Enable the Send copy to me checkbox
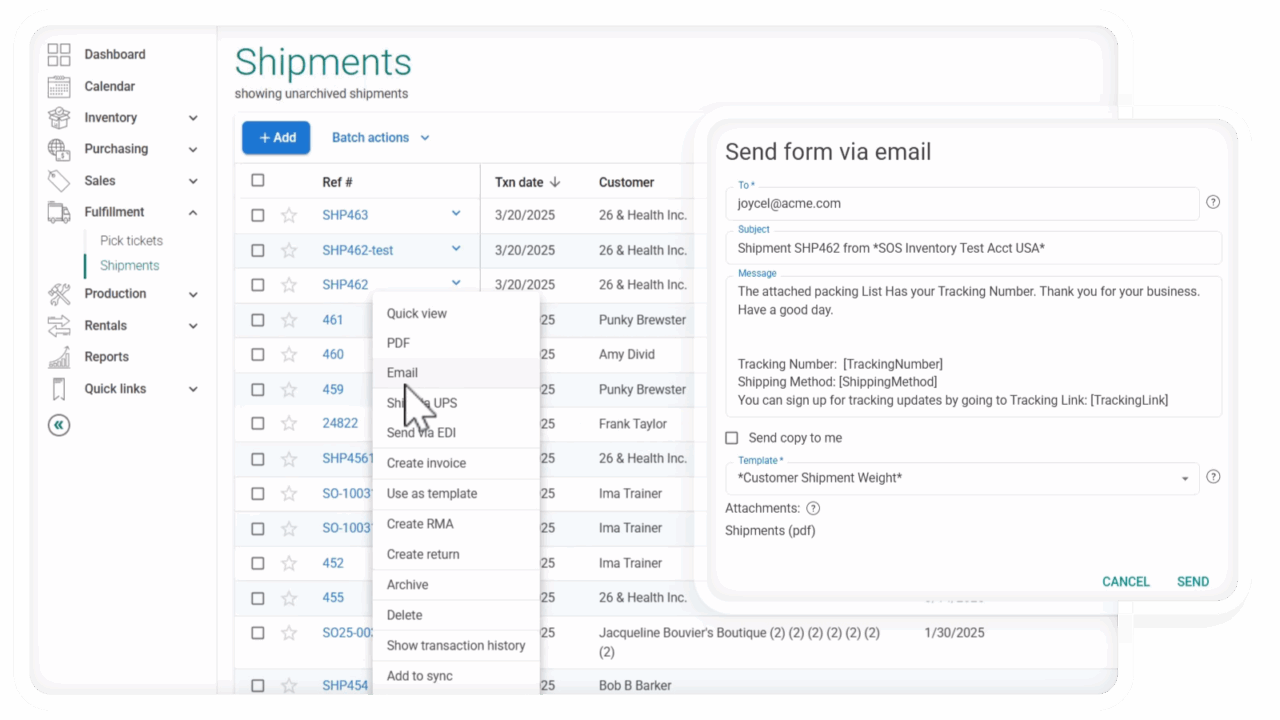 point(732,438)
